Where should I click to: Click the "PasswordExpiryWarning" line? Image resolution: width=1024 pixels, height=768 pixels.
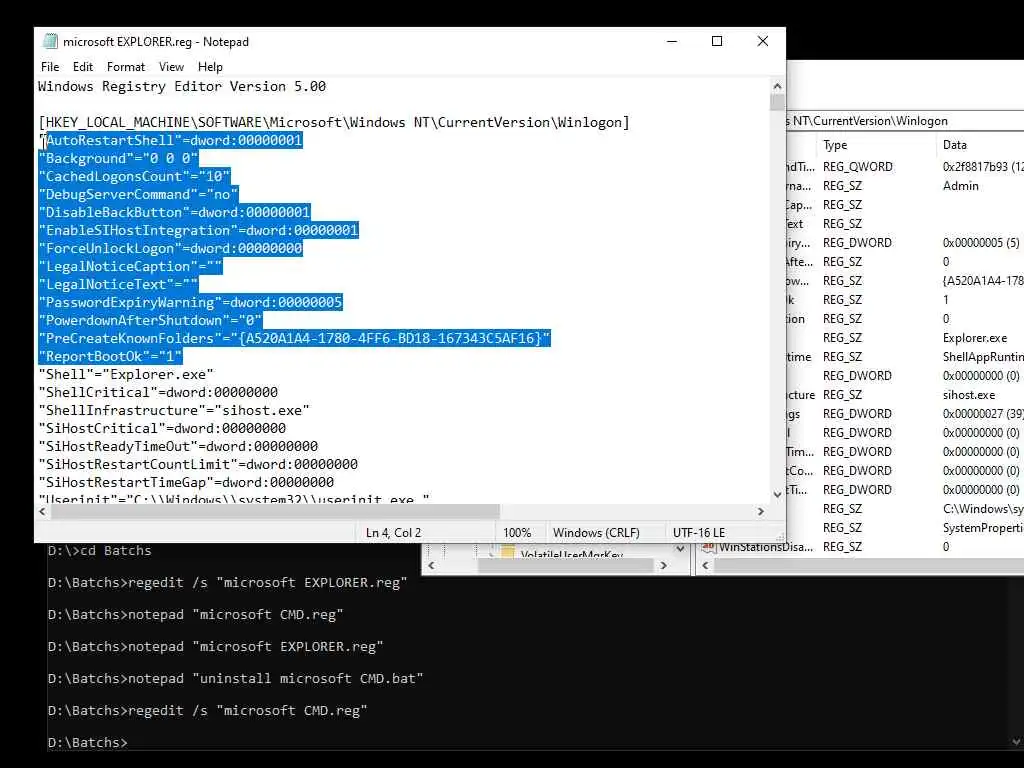[190, 302]
